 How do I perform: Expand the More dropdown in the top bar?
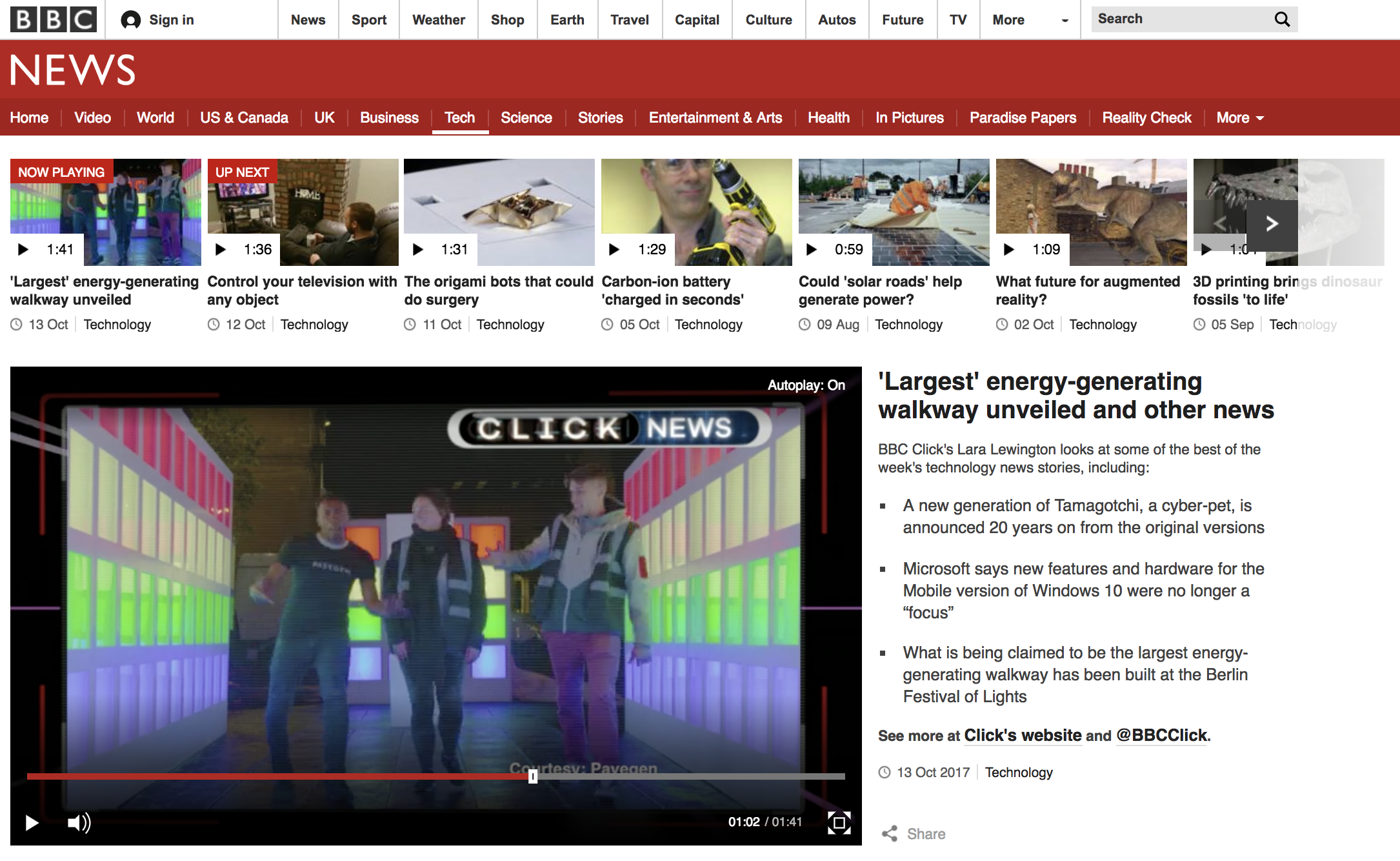1030,20
